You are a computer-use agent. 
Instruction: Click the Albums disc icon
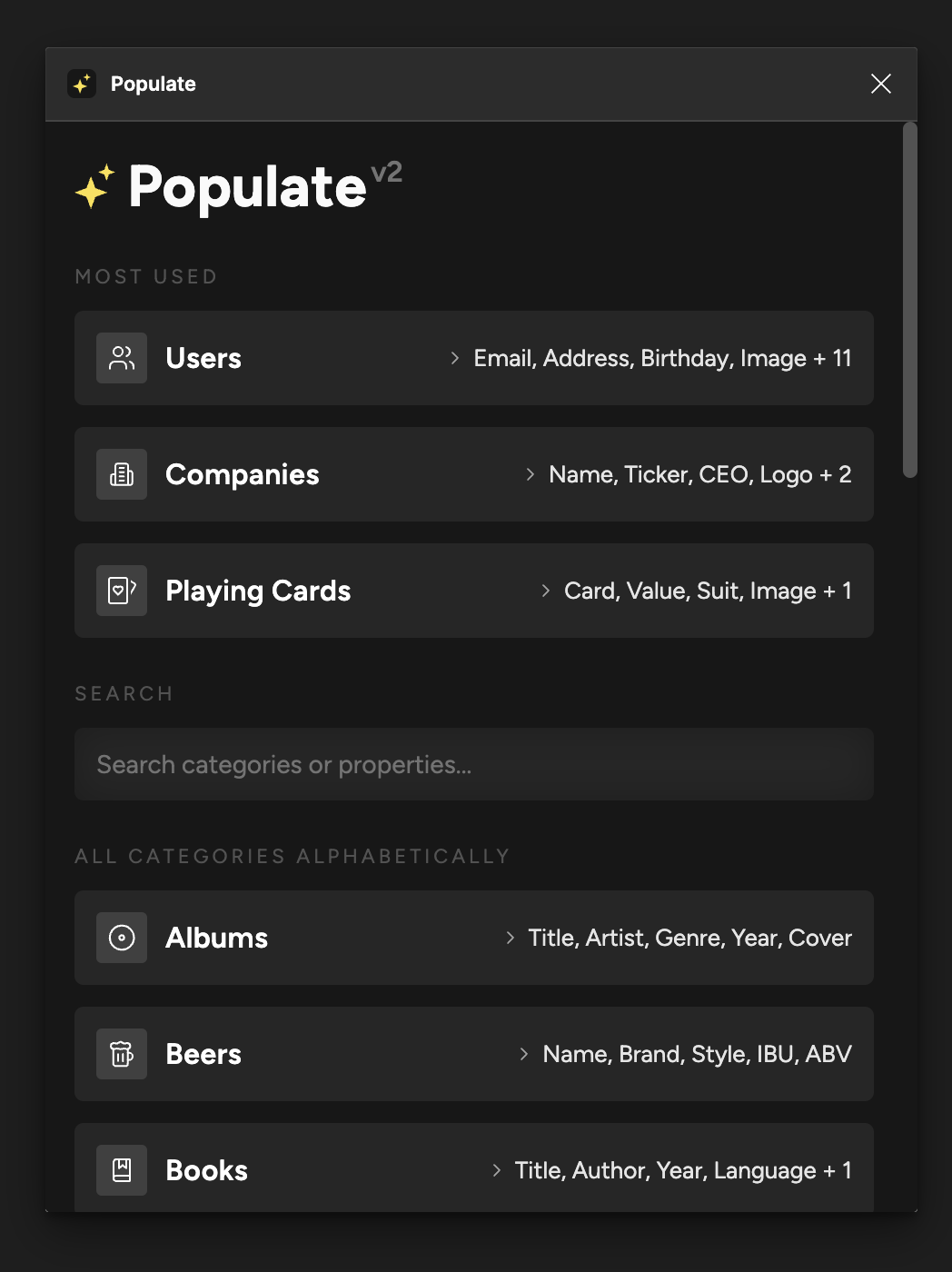(122, 938)
